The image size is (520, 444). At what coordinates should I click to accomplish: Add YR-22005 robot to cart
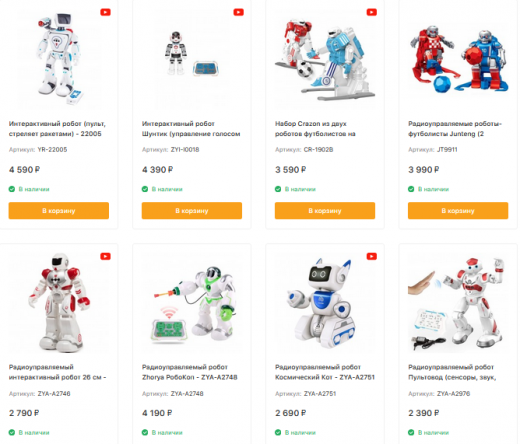[x=59, y=211]
